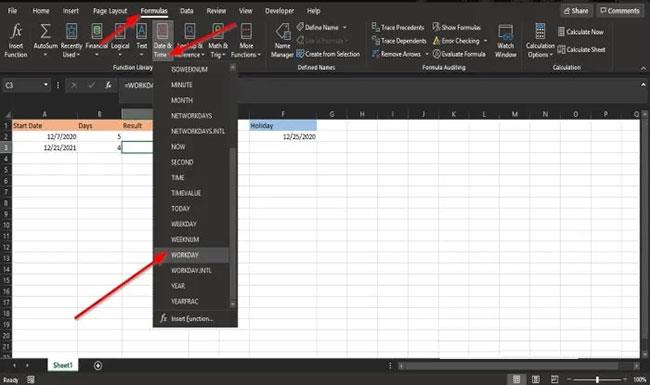
Task: Open the Review tab
Action: click(216, 11)
